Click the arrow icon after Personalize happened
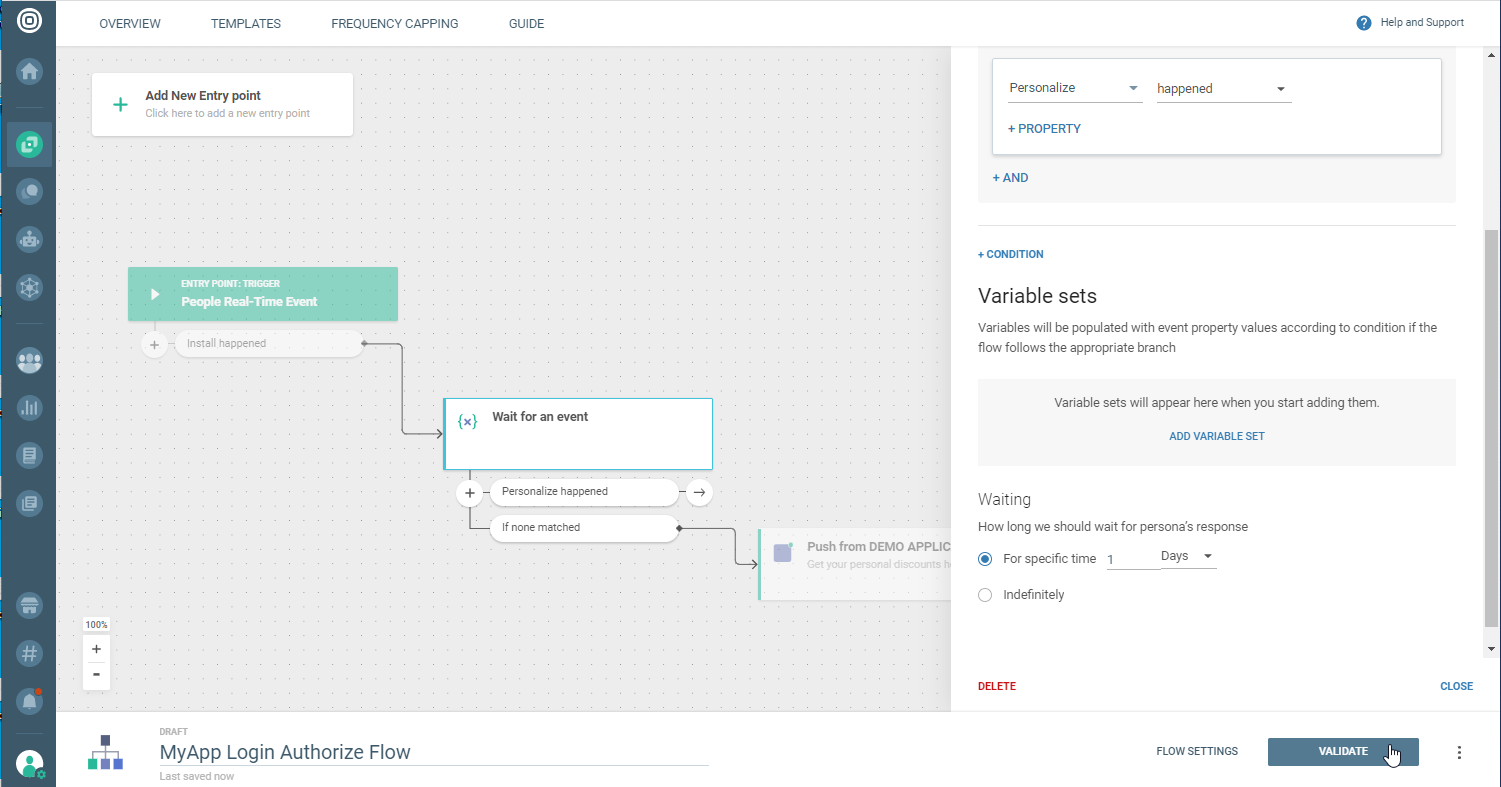Screen dimensions: 1501x787 (x=699, y=492)
